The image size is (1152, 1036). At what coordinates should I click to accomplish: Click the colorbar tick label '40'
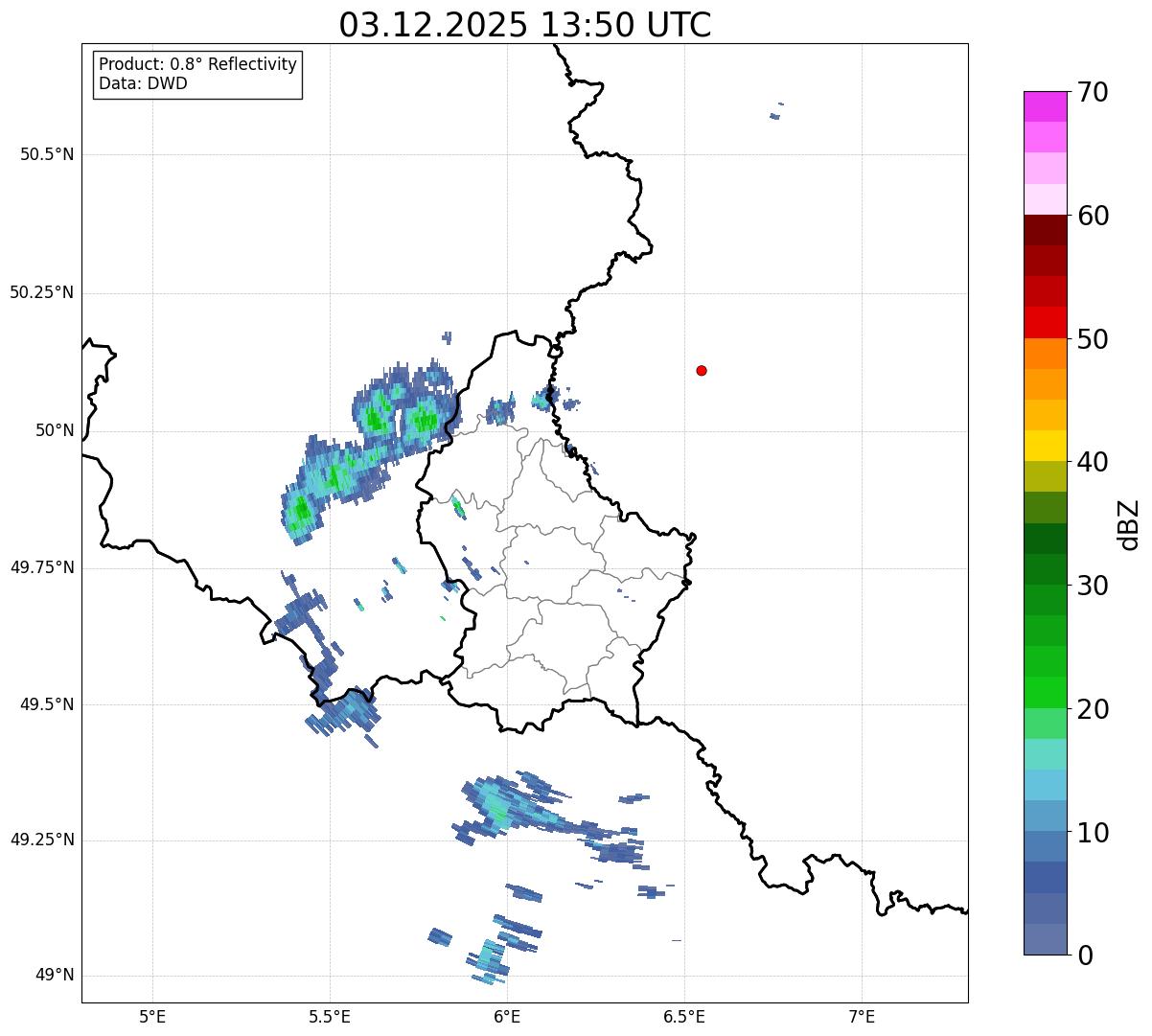1092,462
